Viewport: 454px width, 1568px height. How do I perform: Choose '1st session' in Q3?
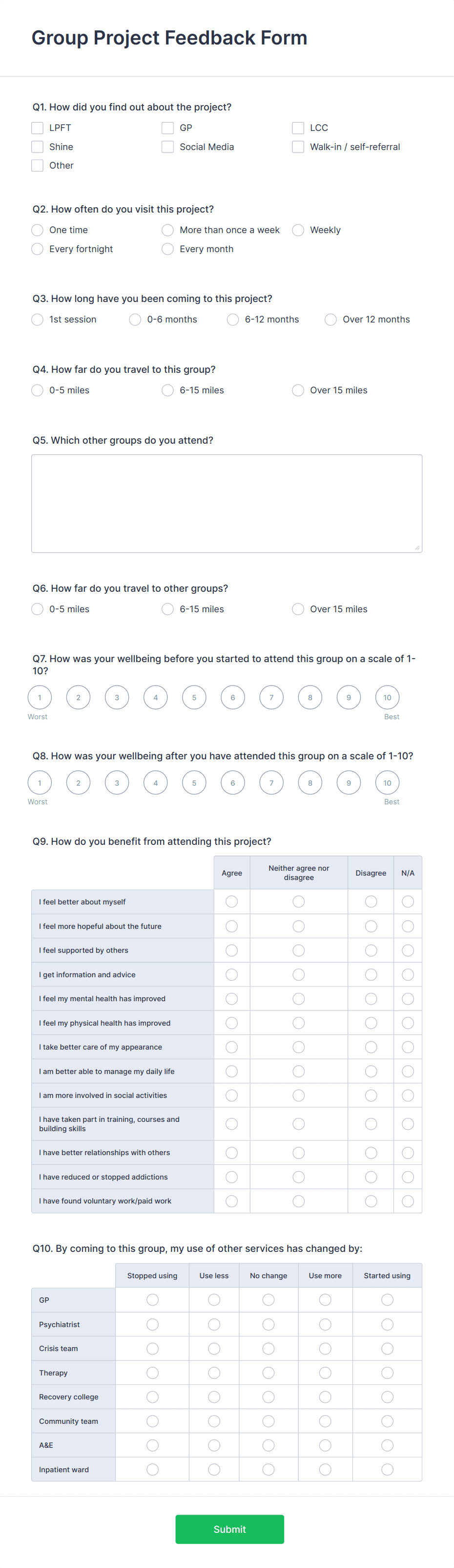(37, 320)
